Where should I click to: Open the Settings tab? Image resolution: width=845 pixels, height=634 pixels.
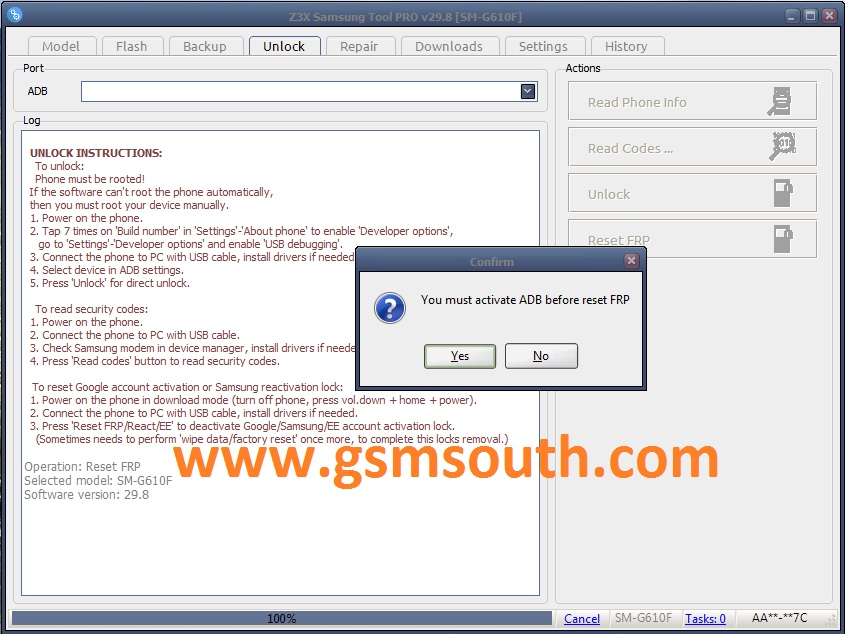click(543, 46)
